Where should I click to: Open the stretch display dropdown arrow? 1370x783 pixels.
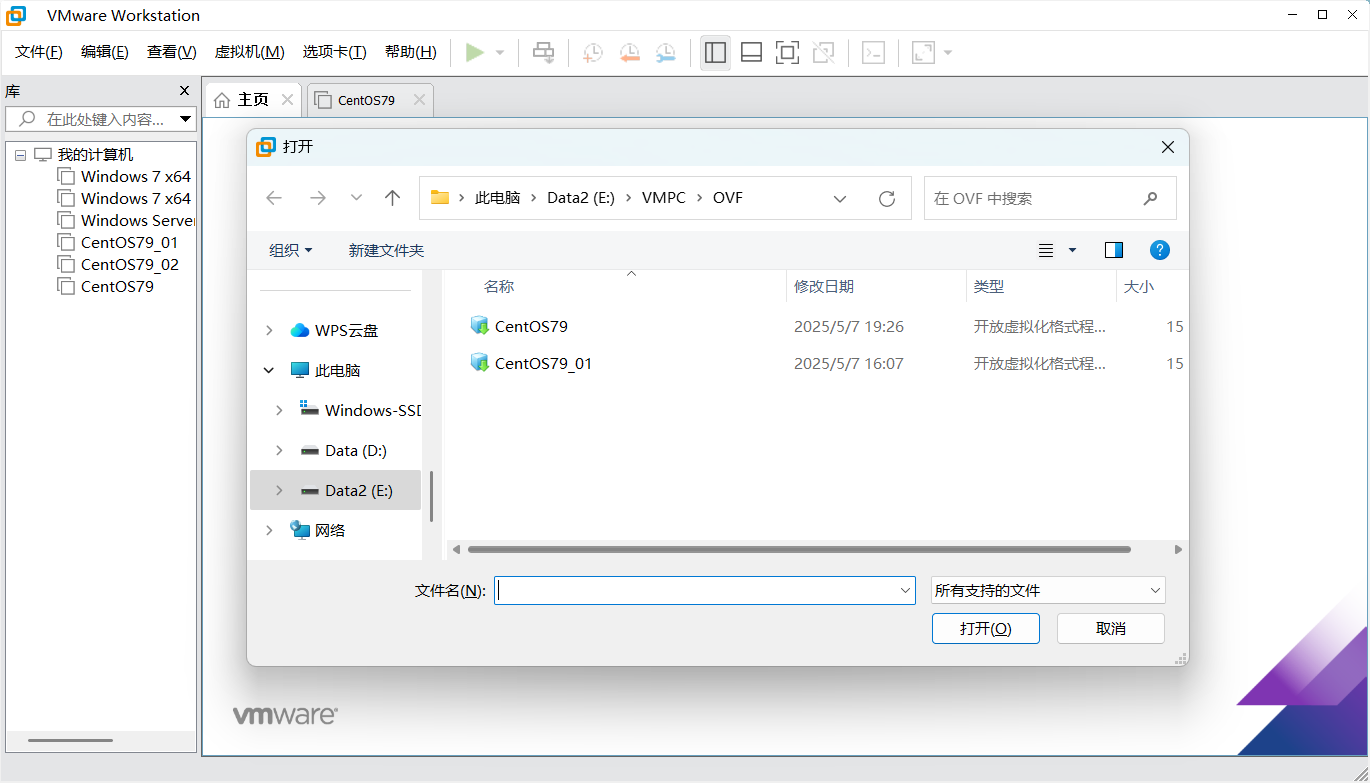point(948,53)
